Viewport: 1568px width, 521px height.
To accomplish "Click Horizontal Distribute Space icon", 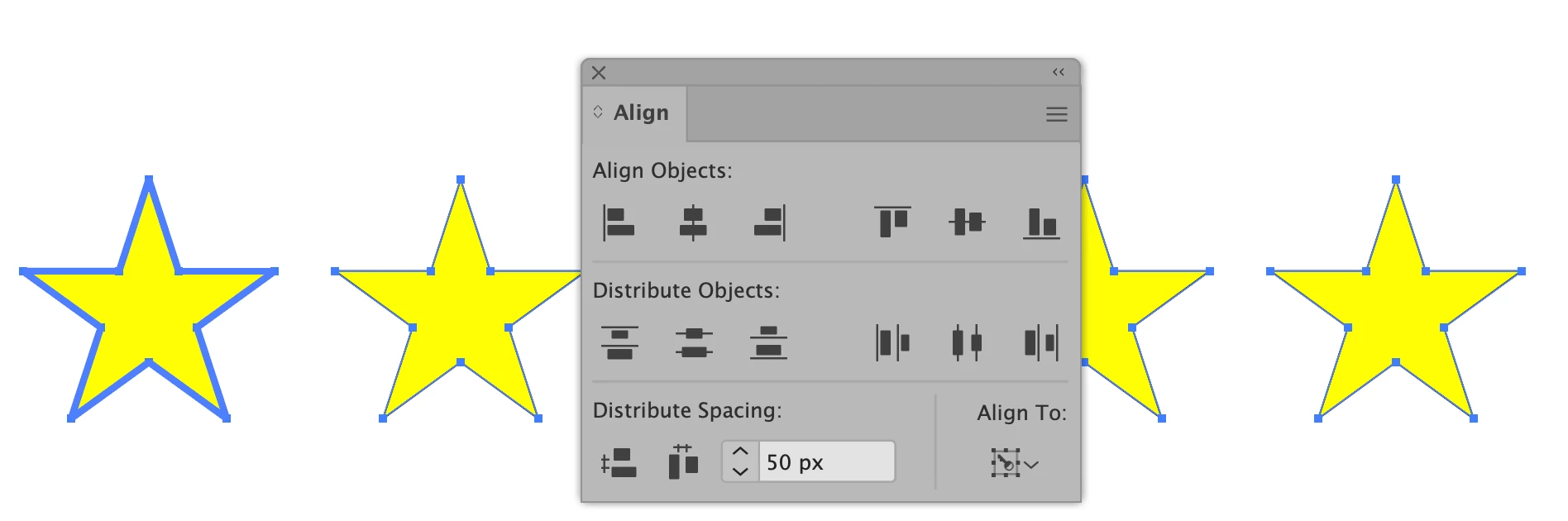I will pos(683,461).
